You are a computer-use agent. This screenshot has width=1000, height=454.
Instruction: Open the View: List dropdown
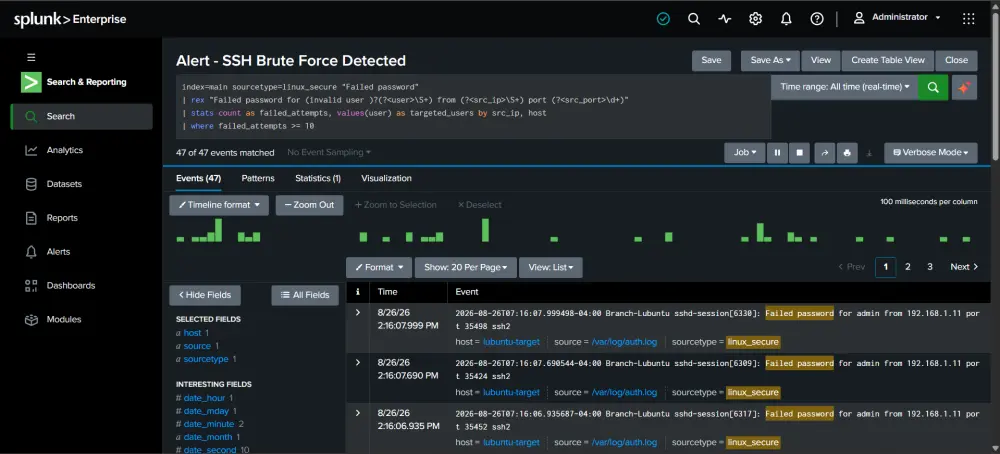coord(550,268)
